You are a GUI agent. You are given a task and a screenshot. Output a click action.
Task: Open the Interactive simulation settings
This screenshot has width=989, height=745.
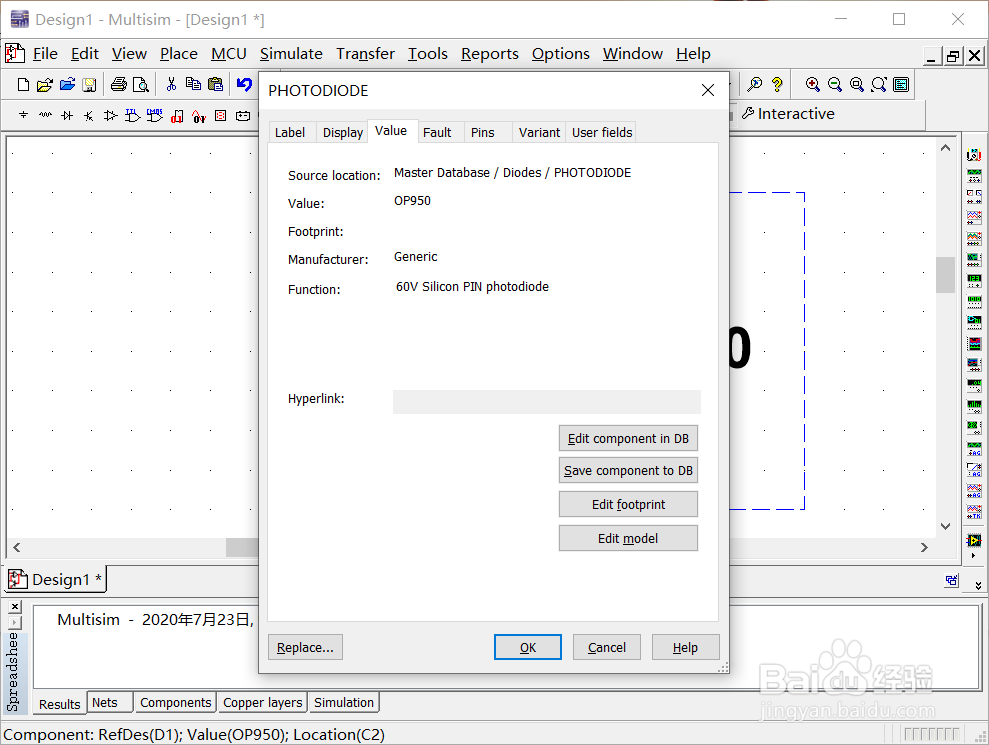point(788,114)
